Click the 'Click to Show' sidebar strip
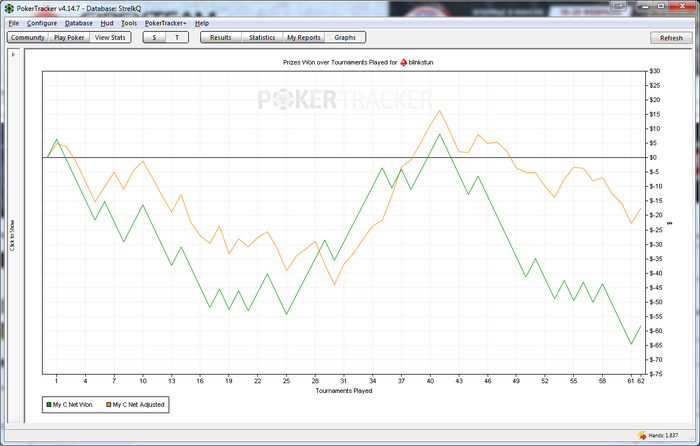The image size is (700, 446). click(12, 235)
